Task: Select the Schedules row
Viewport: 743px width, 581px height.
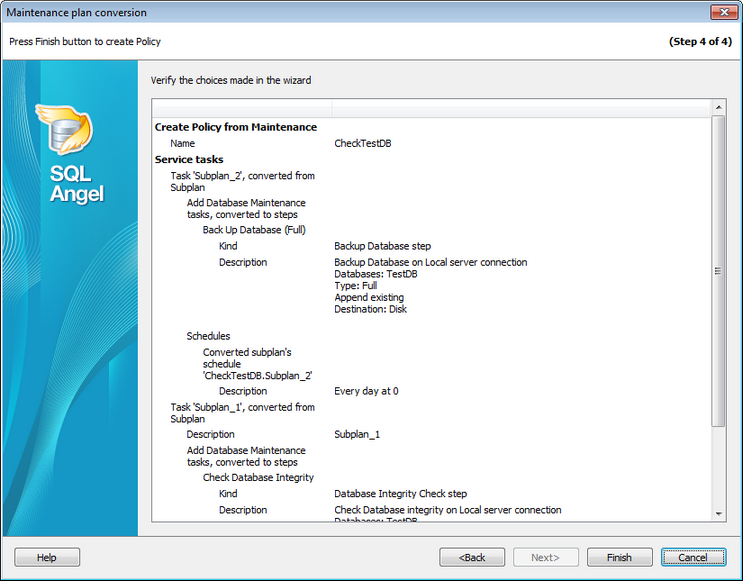Action: point(208,336)
